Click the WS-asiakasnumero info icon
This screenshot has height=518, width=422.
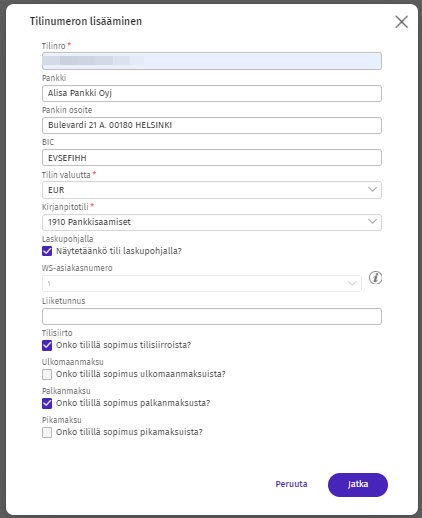pos(375,278)
